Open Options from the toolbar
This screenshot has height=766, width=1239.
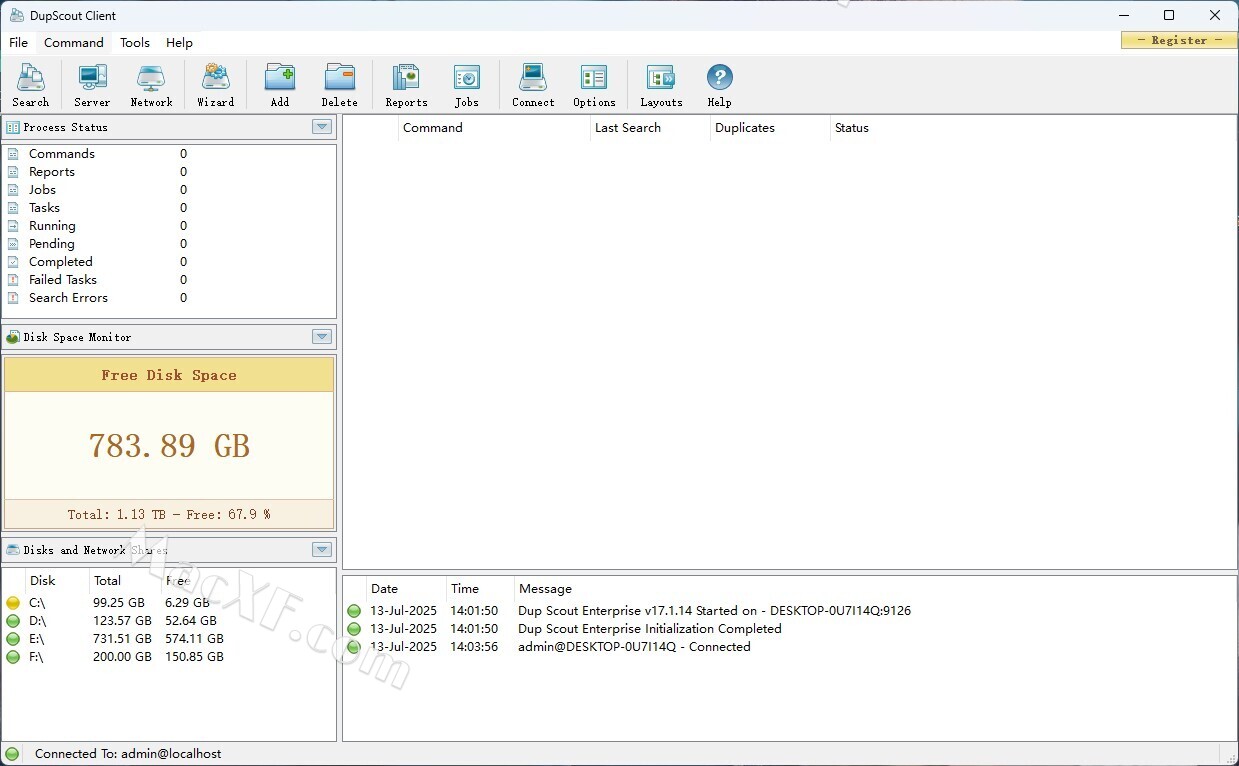[x=594, y=85]
